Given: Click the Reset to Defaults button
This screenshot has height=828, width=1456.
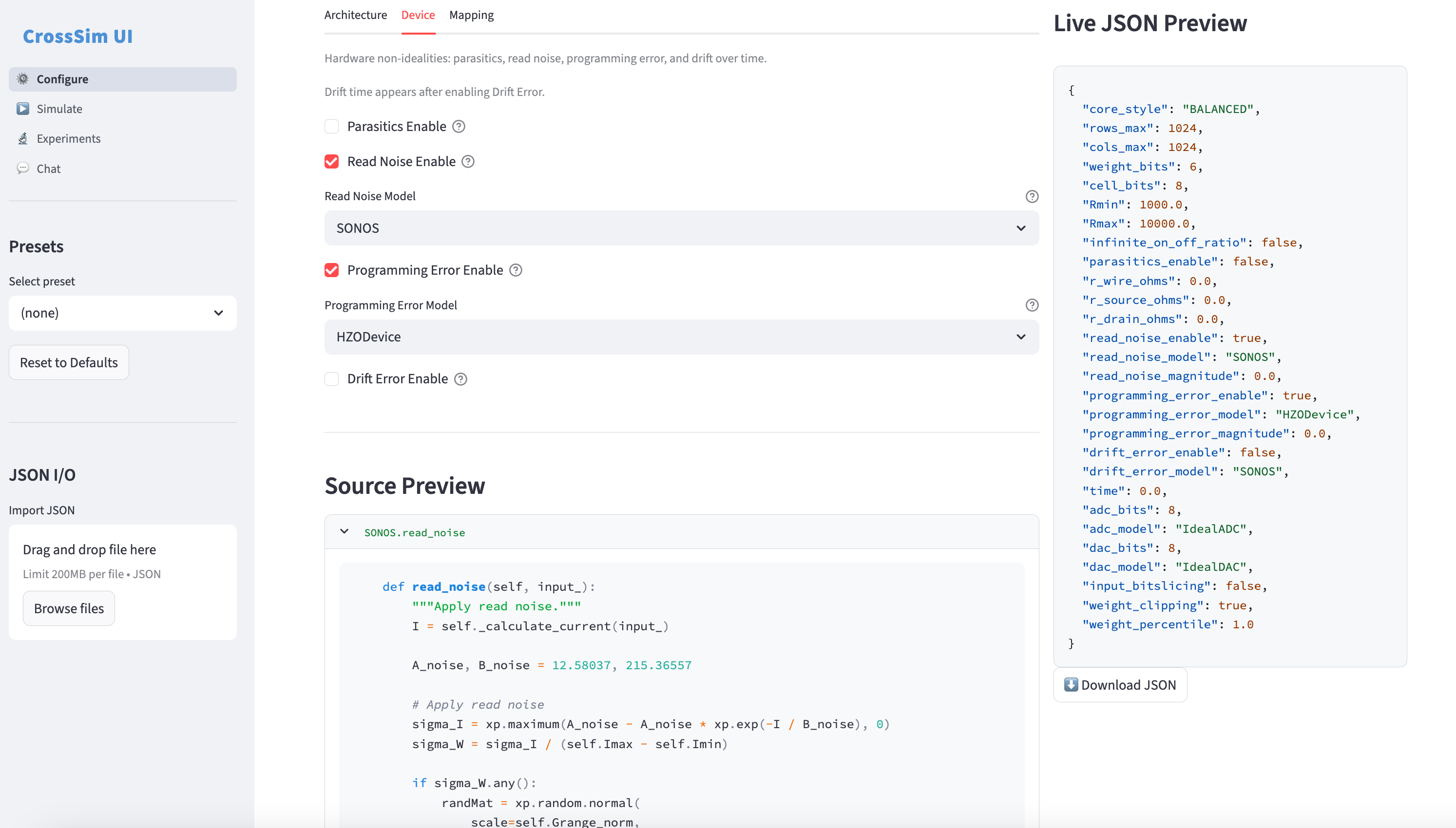Looking at the screenshot, I should (x=69, y=362).
